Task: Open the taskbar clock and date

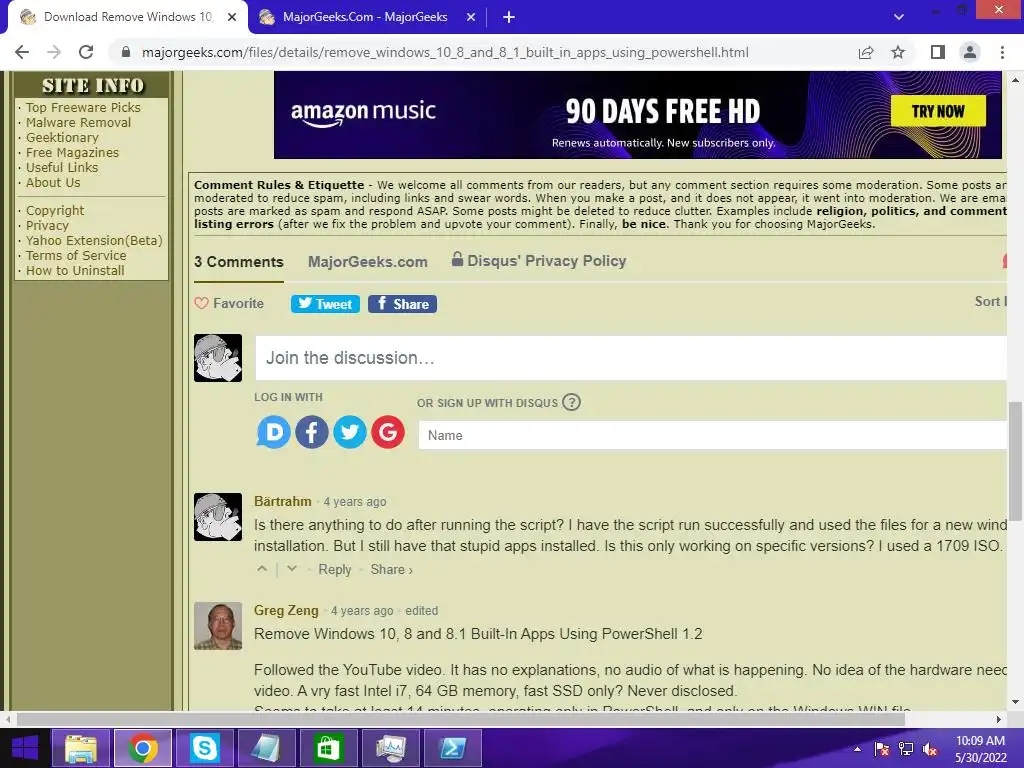Action: [980, 749]
